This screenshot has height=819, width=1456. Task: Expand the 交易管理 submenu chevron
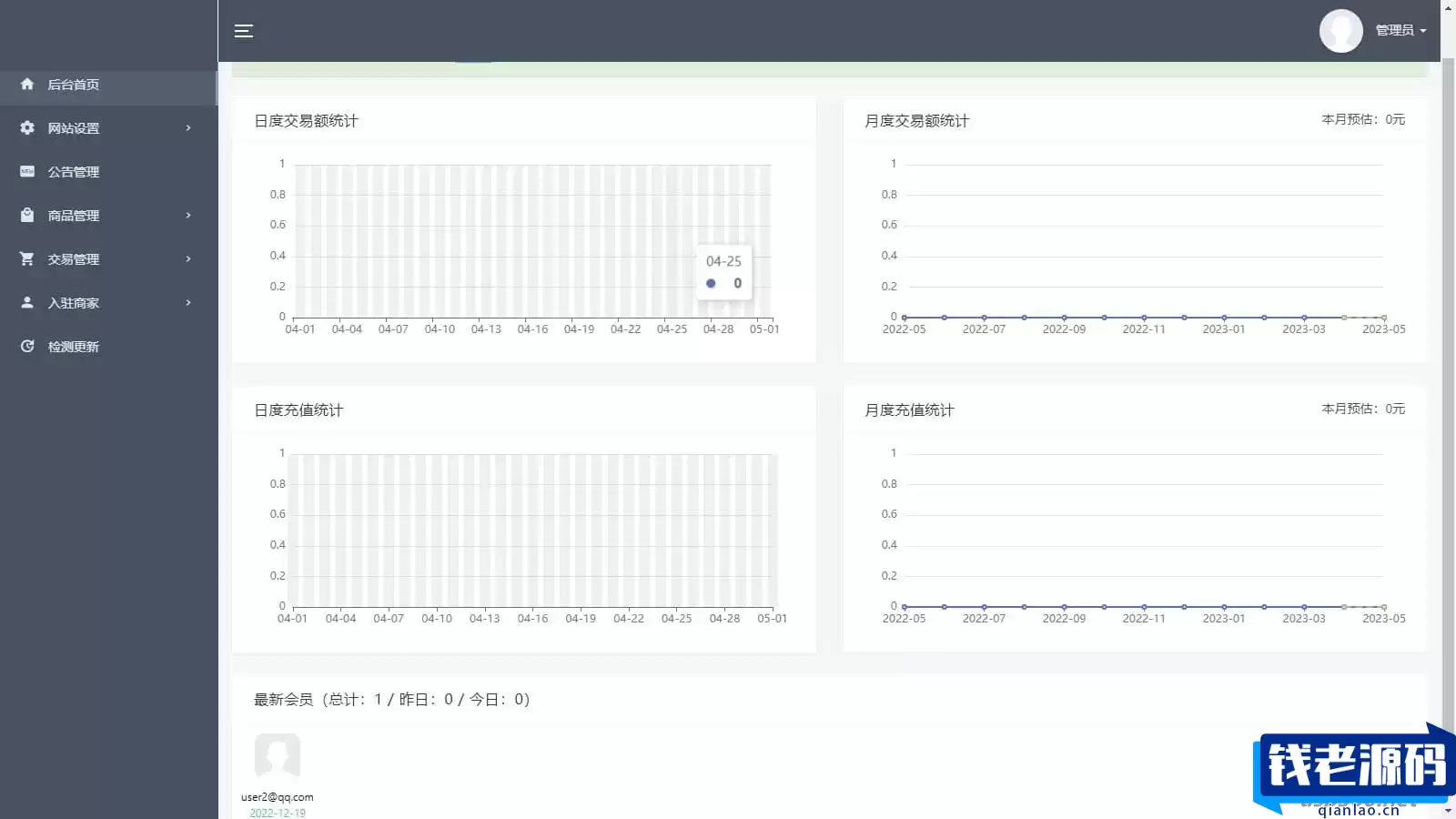coord(188,258)
